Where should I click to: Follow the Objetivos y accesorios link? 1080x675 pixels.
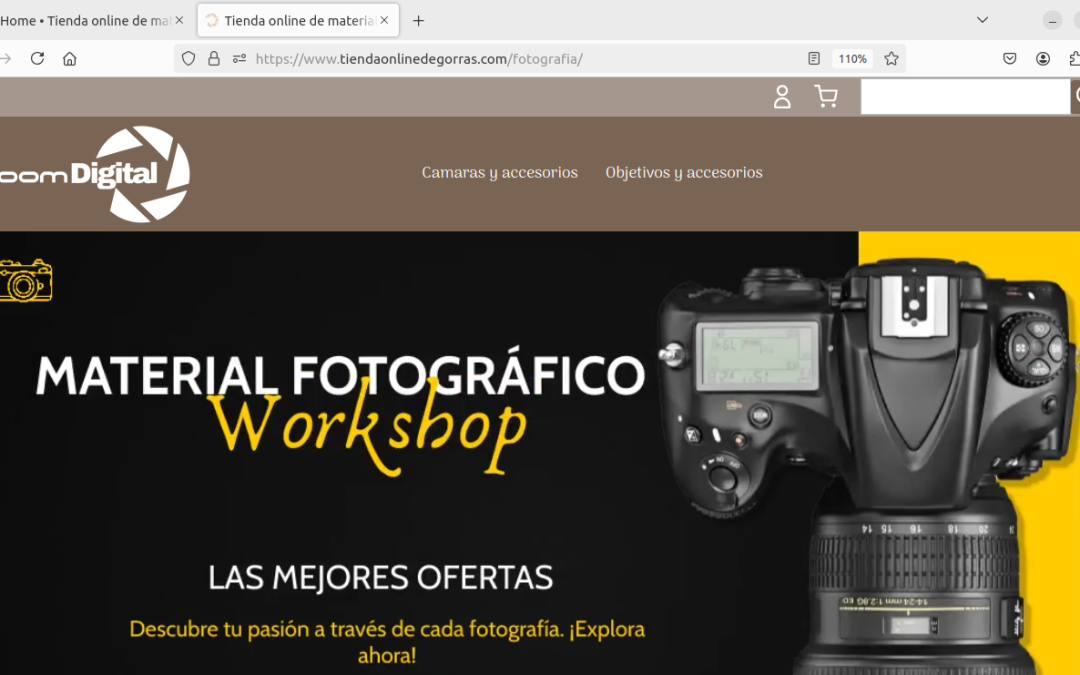tap(684, 172)
